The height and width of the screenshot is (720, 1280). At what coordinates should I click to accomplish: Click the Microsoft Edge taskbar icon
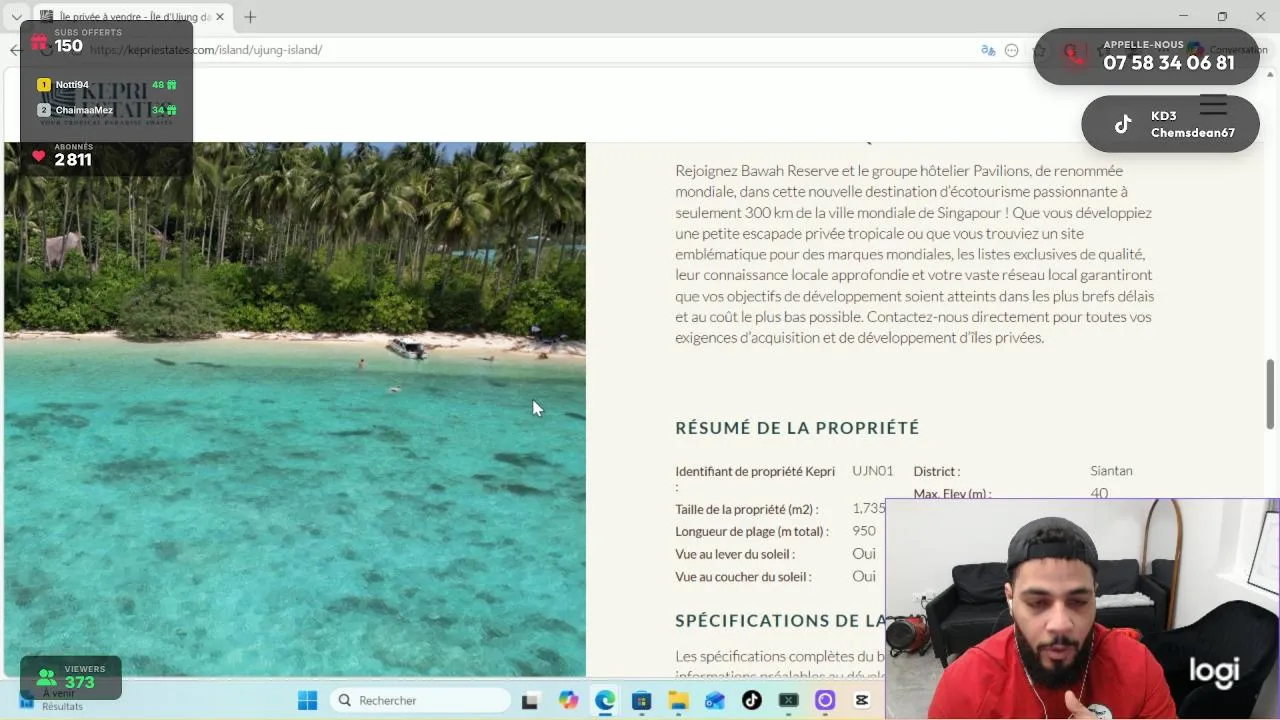(x=605, y=700)
